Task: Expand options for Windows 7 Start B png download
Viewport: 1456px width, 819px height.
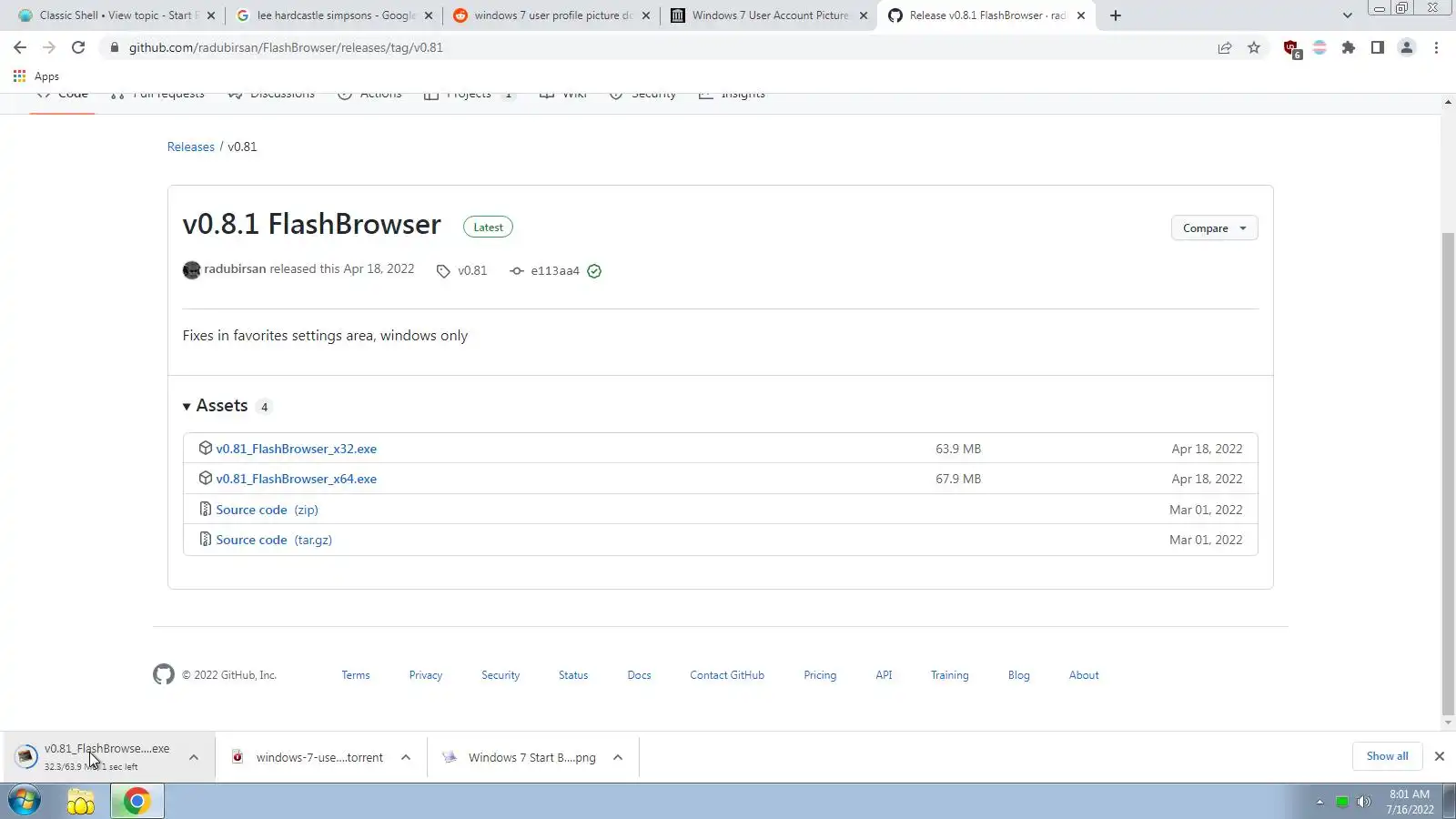Action: point(618,757)
